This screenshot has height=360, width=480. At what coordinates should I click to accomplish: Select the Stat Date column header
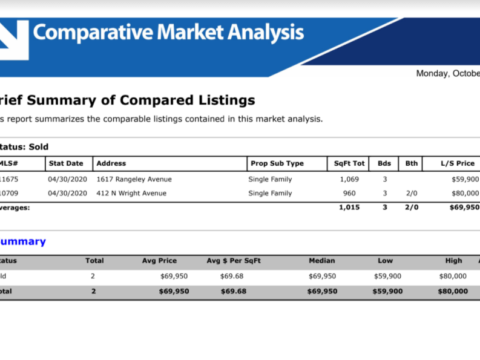[x=66, y=163]
